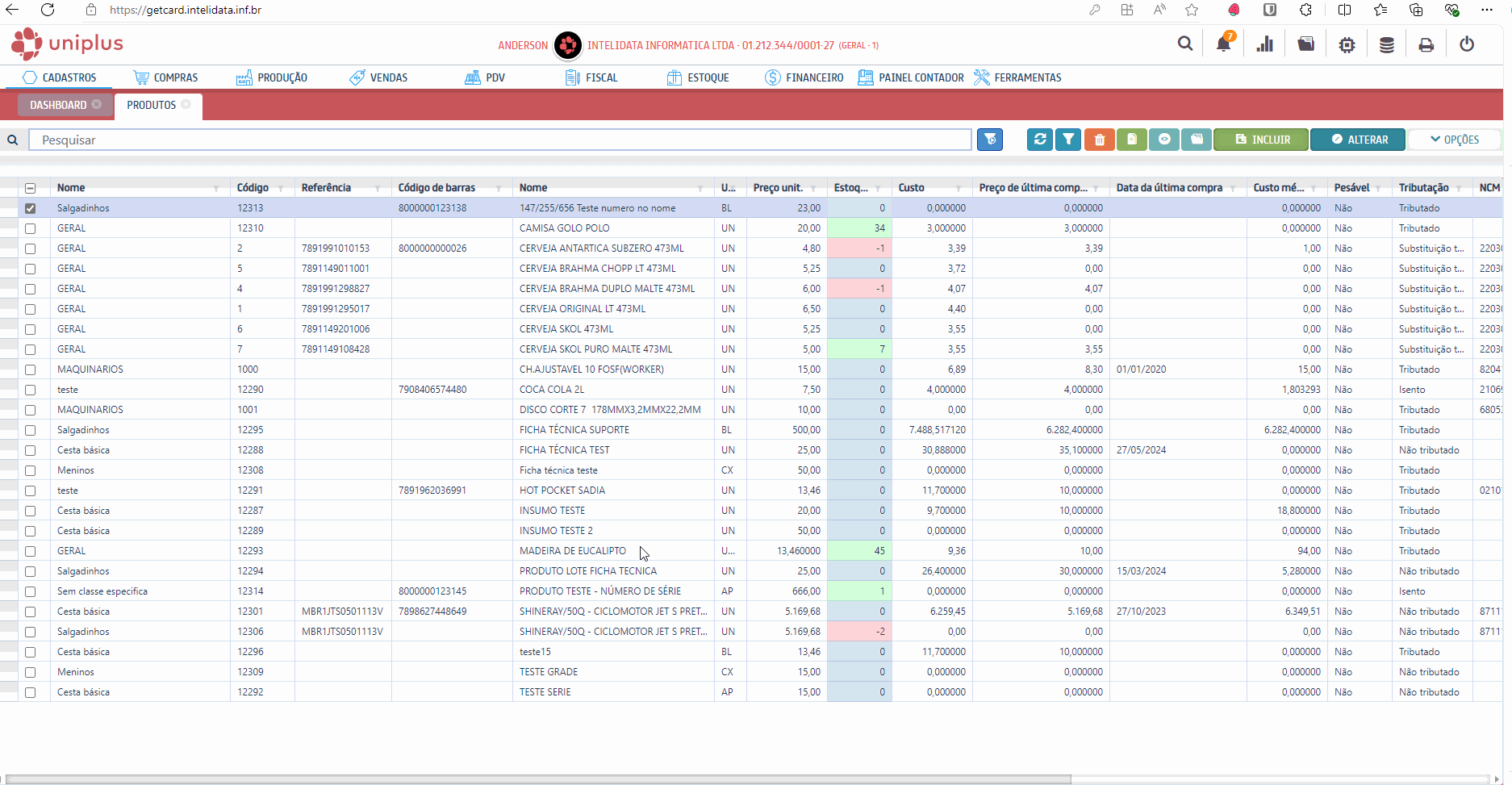The height and width of the screenshot is (785, 1512).
Task: Click the funnel filter button
Action: [x=1068, y=140]
